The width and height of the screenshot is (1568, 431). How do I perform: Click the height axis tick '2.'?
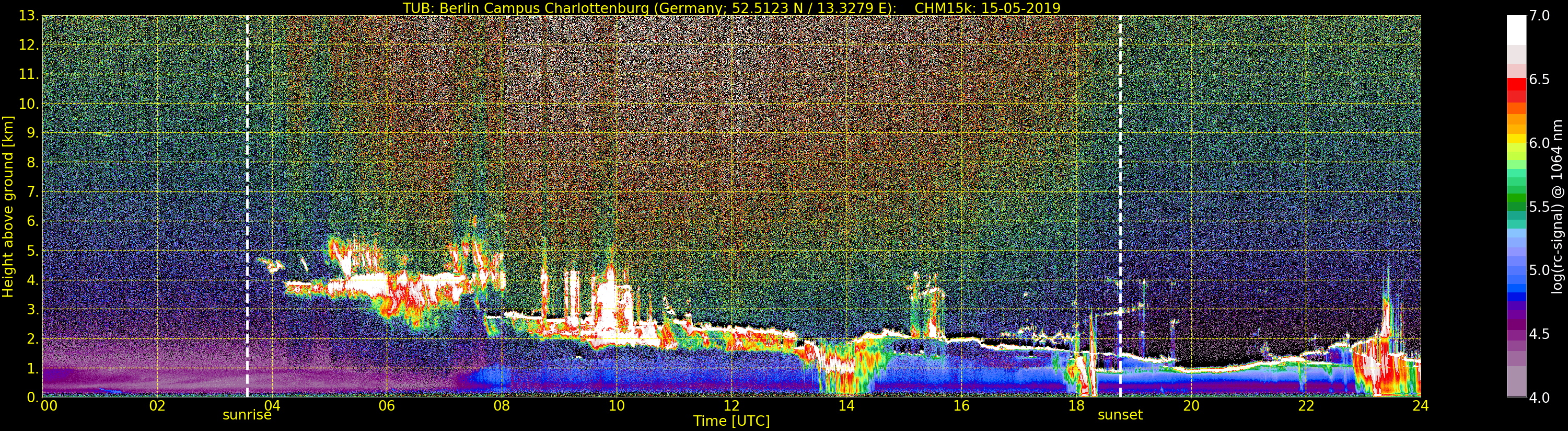[x=33, y=338]
